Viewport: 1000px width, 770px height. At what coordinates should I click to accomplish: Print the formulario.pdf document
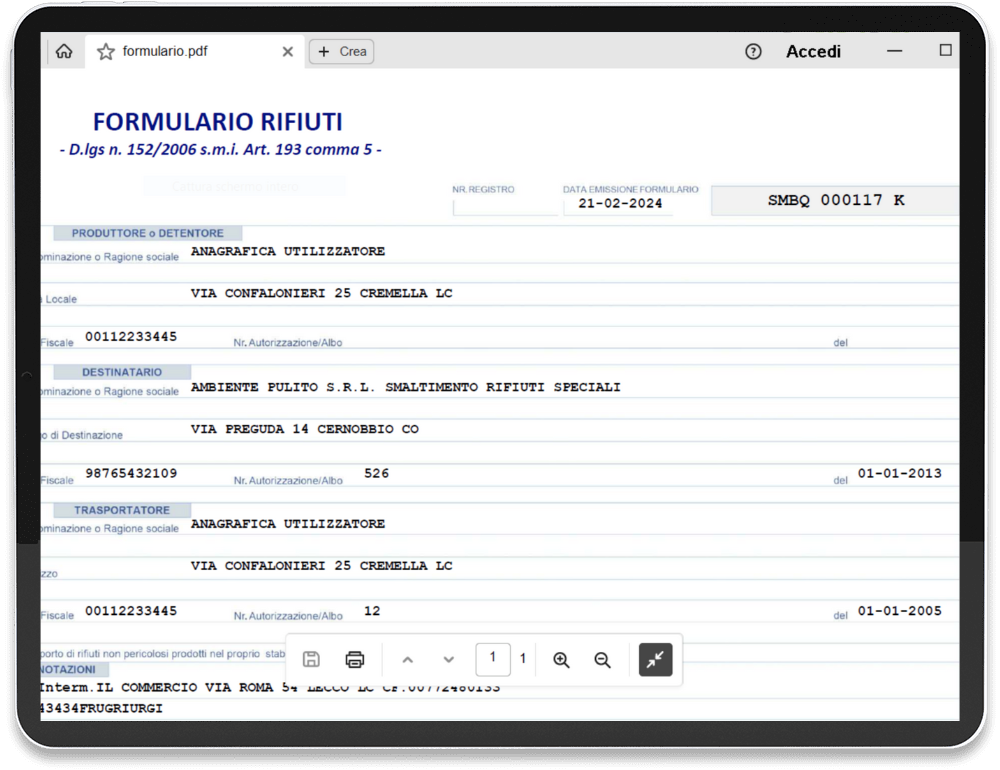tap(355, 658)
